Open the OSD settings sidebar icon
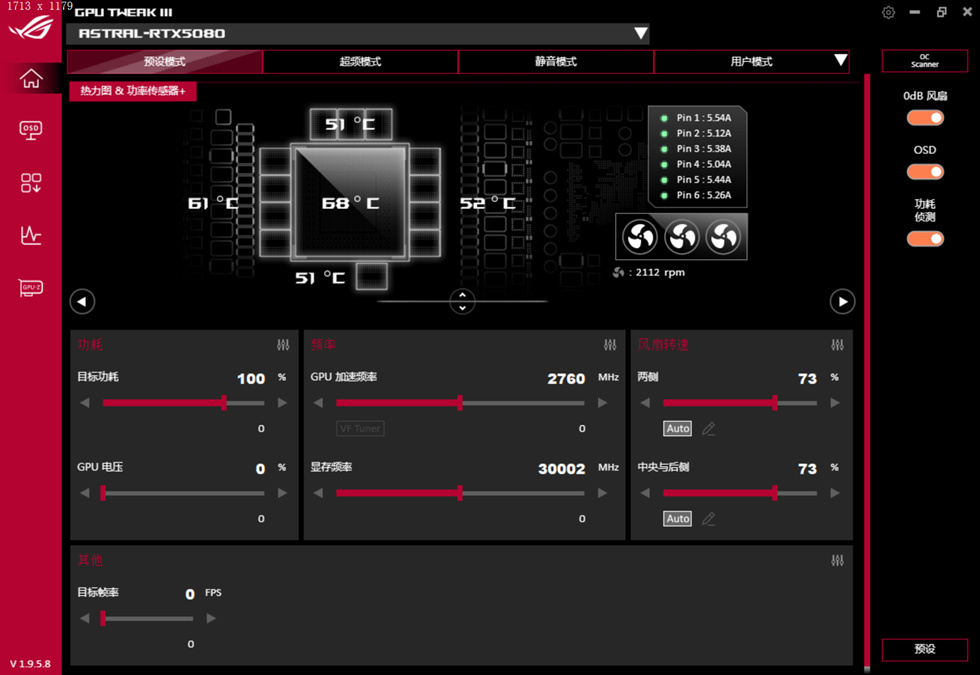 (x=31, y=130)
